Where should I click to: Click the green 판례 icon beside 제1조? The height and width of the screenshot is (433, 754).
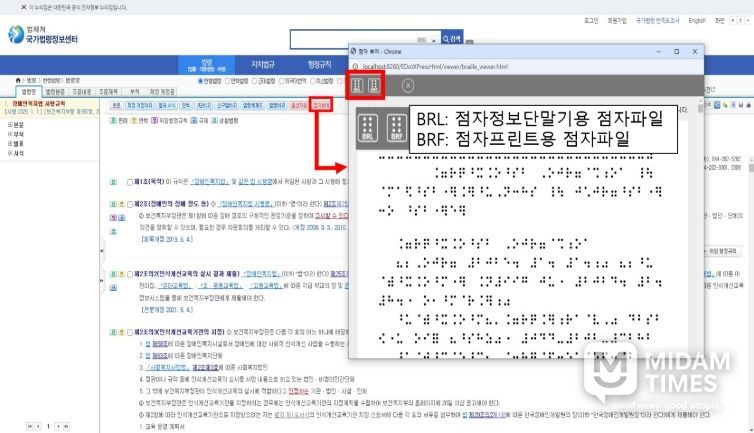(113, 182)
